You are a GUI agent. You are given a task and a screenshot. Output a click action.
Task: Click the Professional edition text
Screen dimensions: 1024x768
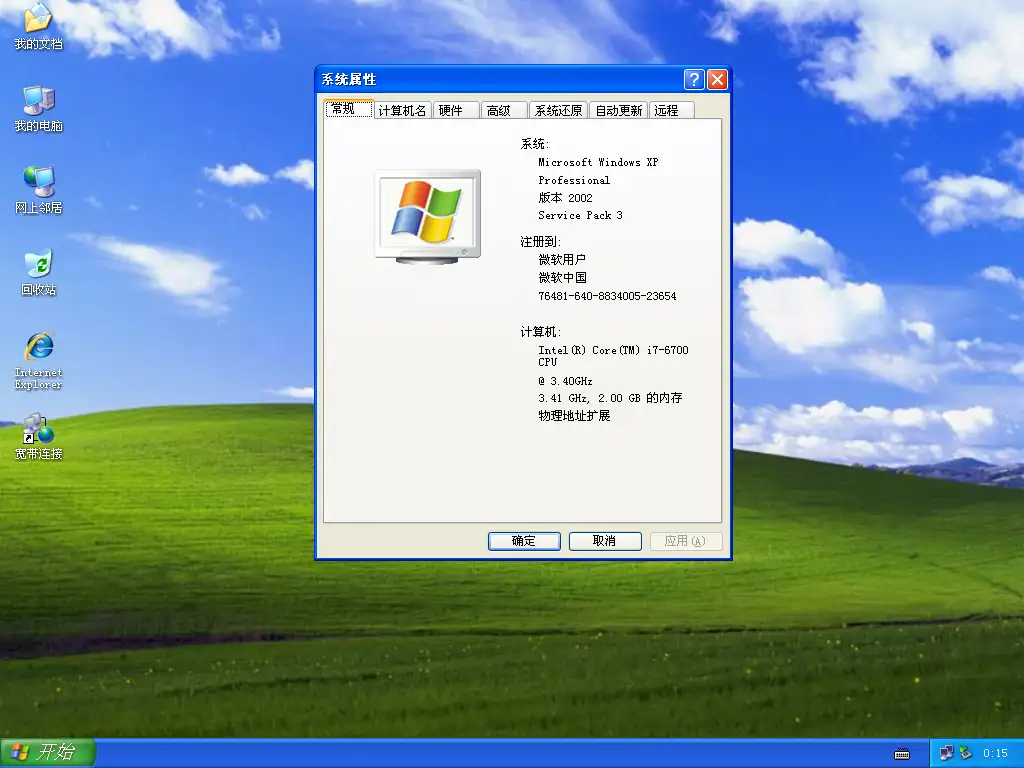tap(573, 180)
